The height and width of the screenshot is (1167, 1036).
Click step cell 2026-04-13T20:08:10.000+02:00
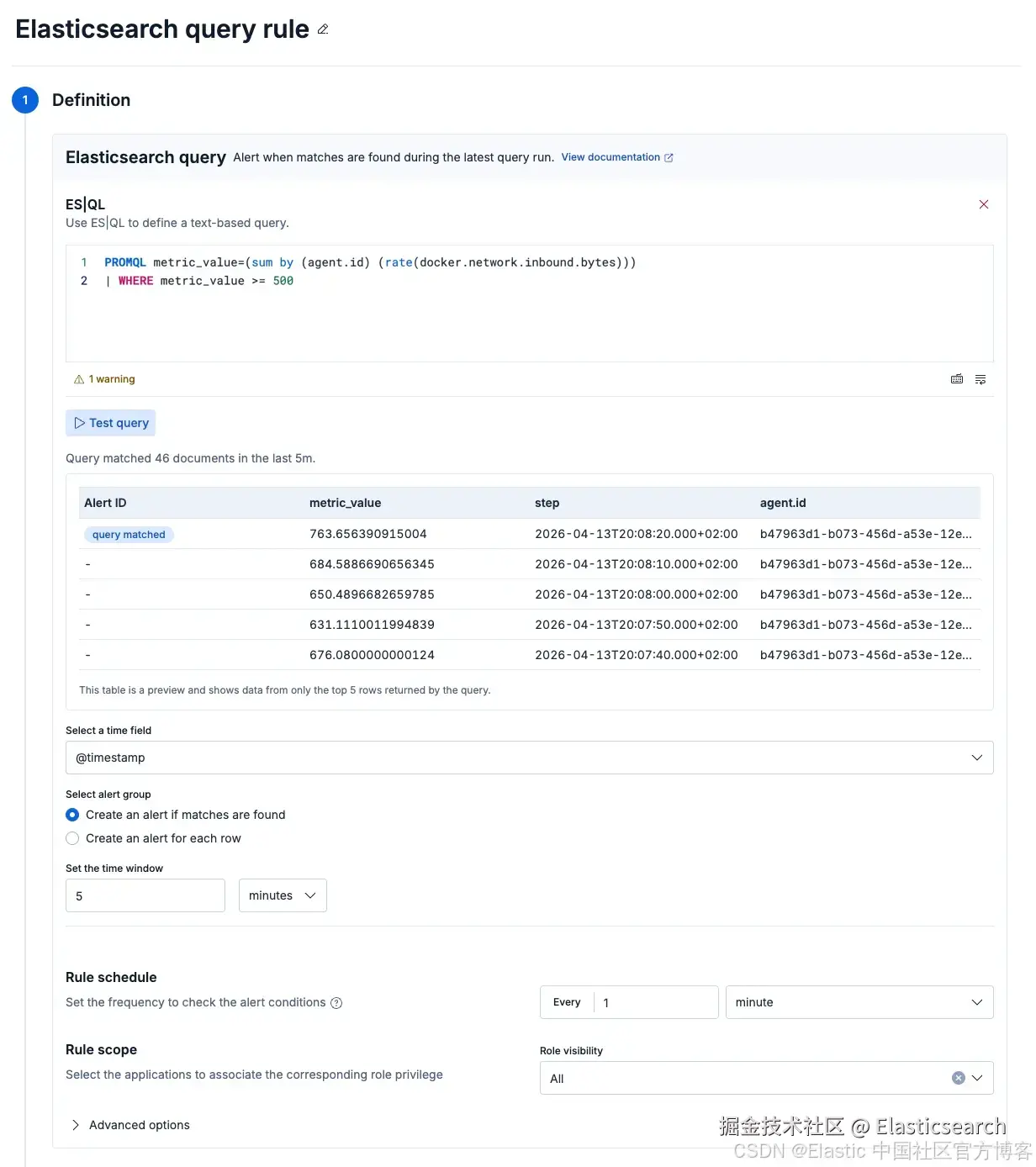pos(637,564)
